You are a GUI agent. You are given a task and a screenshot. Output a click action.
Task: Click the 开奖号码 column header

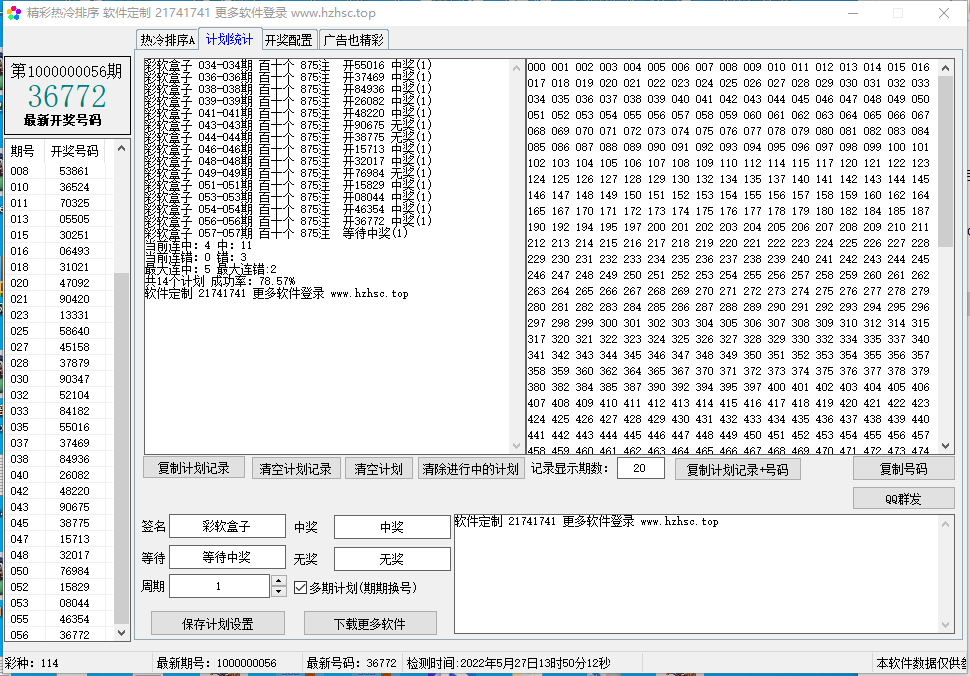pyautogui.click(x=74, y=151)
